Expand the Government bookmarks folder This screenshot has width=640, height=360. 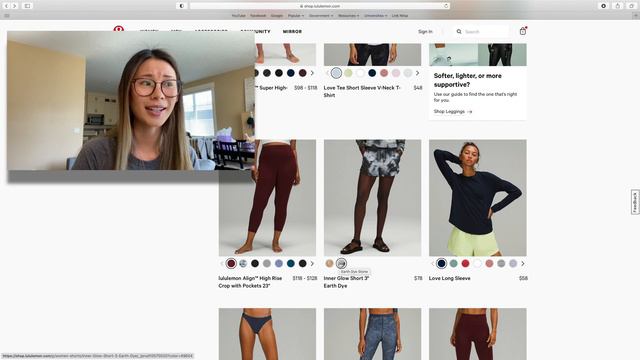coord(321,16)
